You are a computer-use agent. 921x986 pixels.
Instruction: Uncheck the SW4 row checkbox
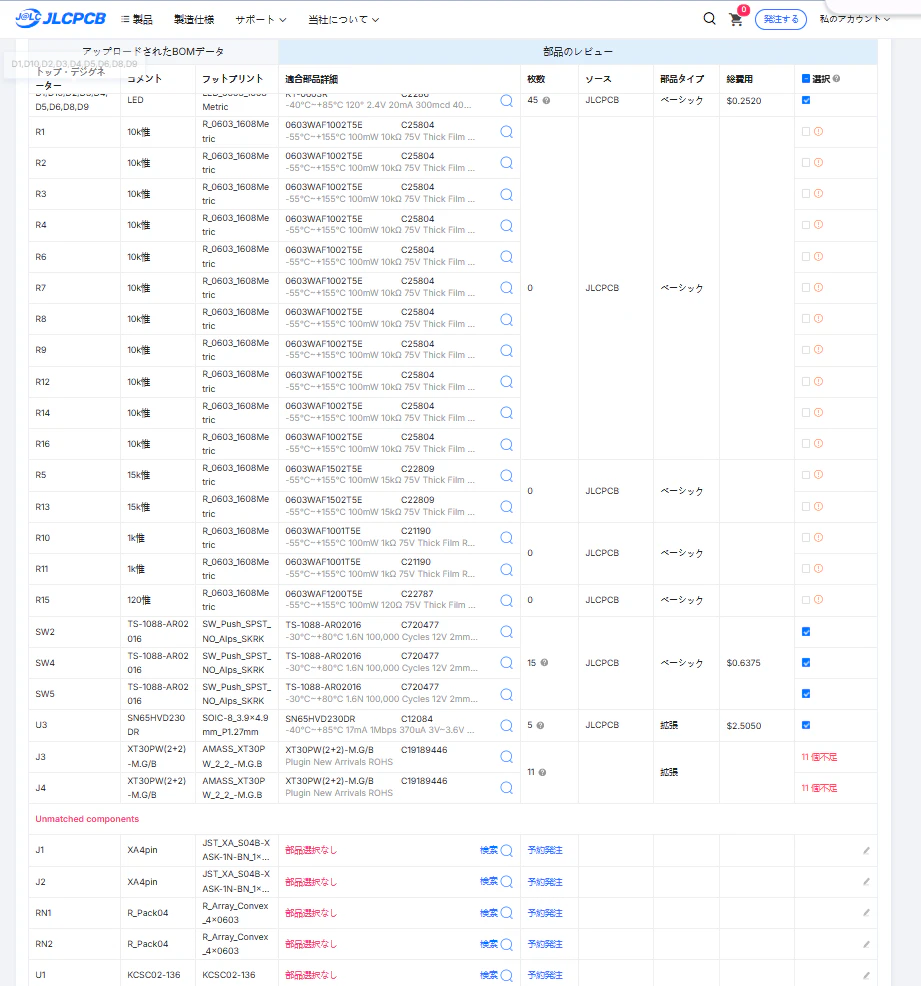(806, 662)
